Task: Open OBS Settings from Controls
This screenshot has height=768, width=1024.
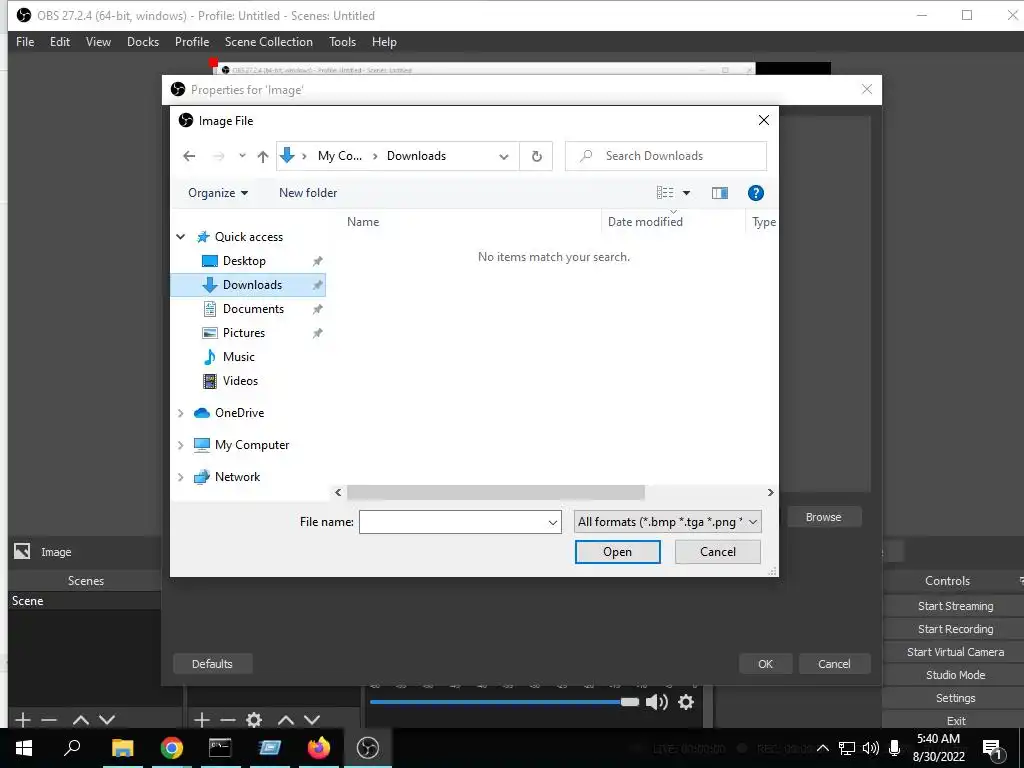Action: (955, 698)
